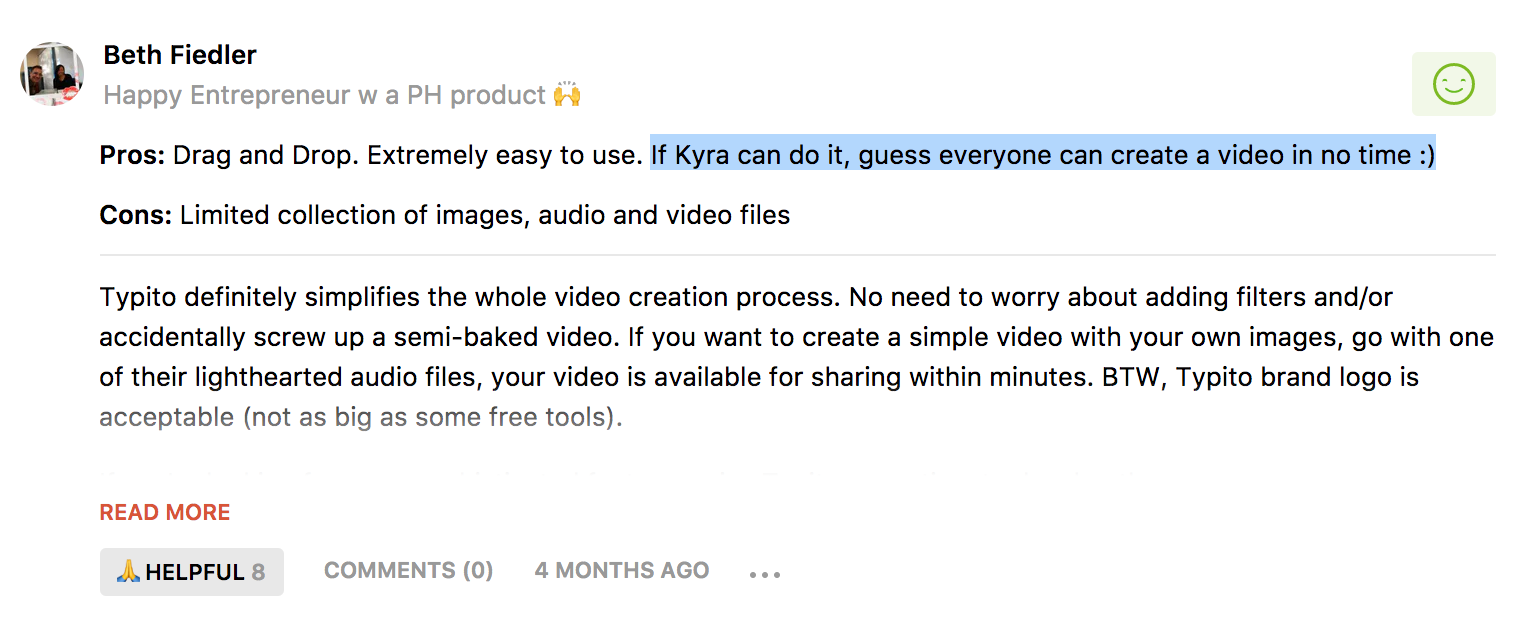Click the "Limited collection of images" cons text
The image size is (1514, 618).
[x=485, y=215]
